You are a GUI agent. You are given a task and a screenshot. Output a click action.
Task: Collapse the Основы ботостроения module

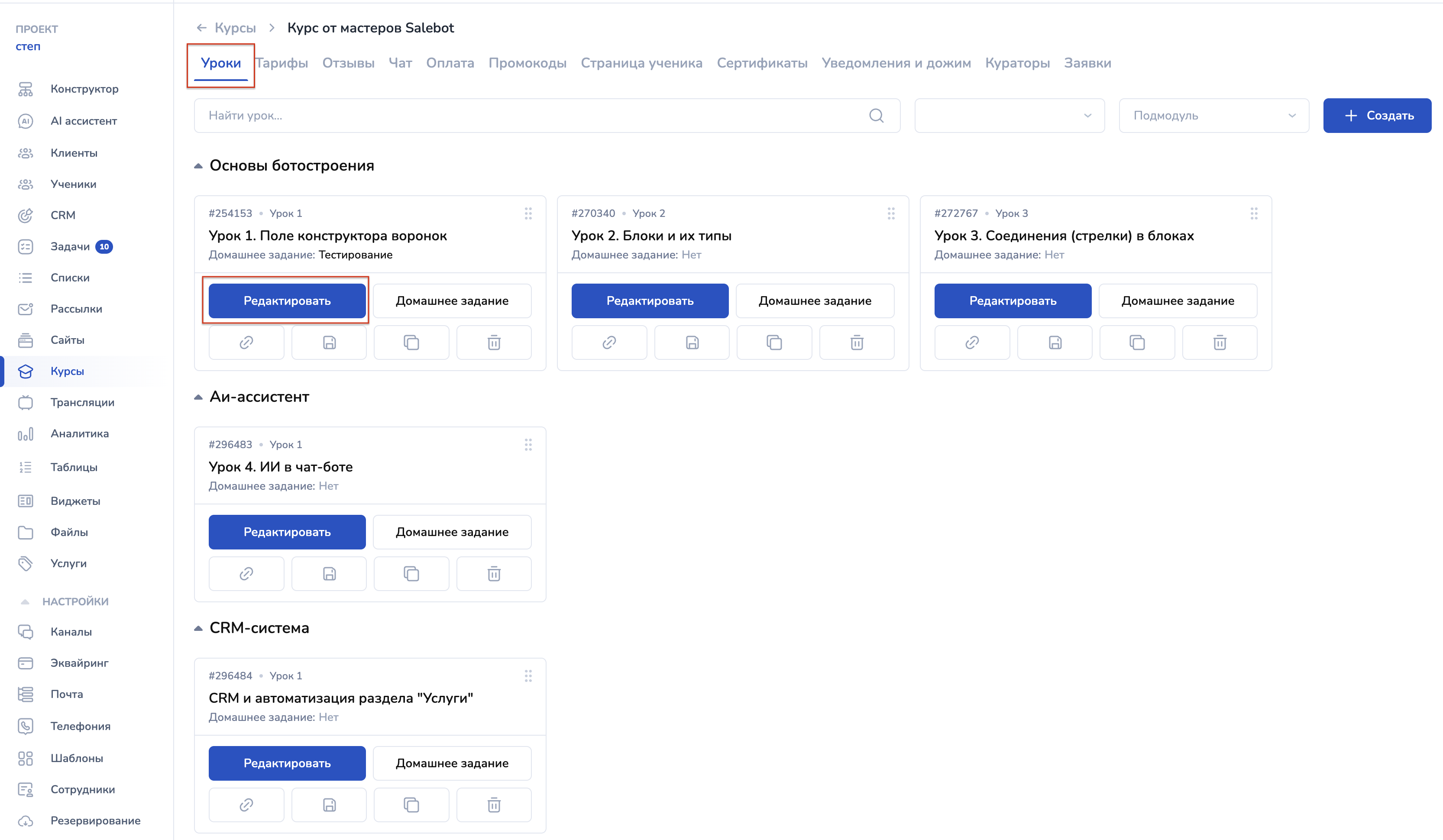198,166
